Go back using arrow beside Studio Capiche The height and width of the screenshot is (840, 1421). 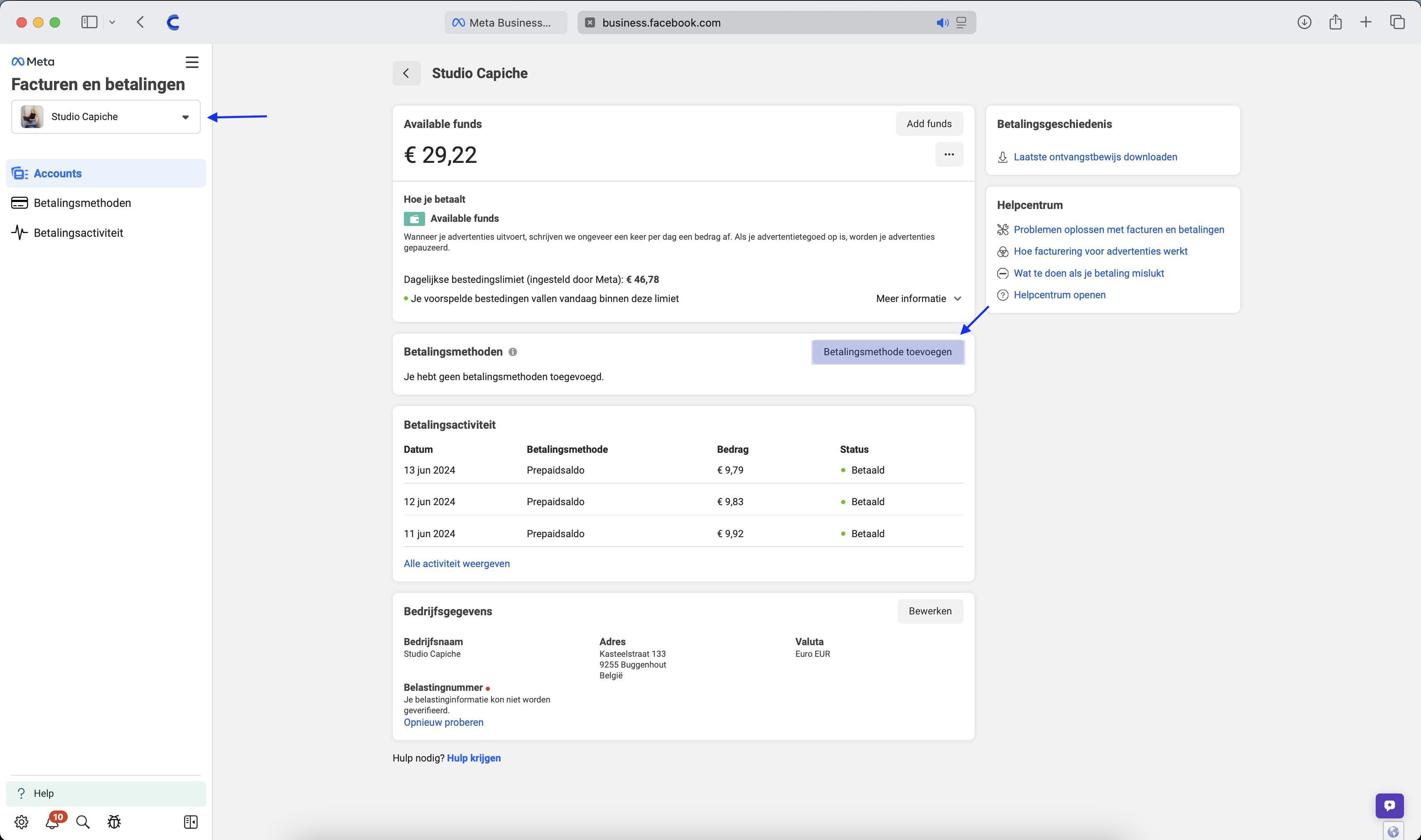pos(406,73)
